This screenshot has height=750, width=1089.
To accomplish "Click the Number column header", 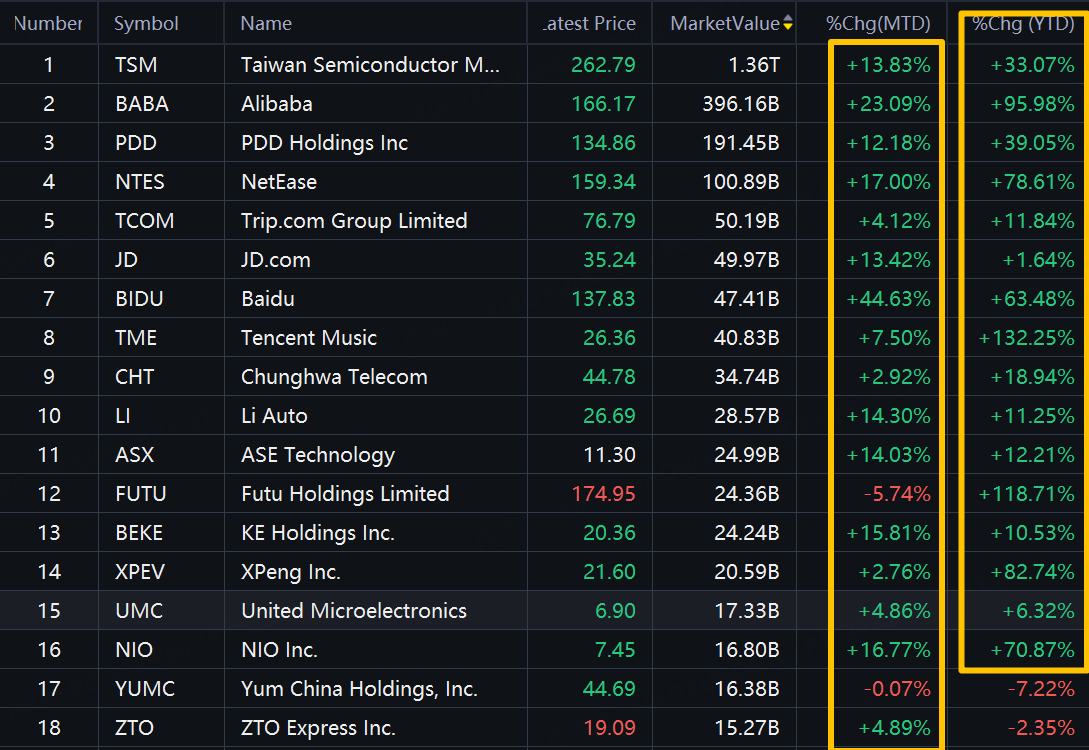I will click(x=48, y=24).
